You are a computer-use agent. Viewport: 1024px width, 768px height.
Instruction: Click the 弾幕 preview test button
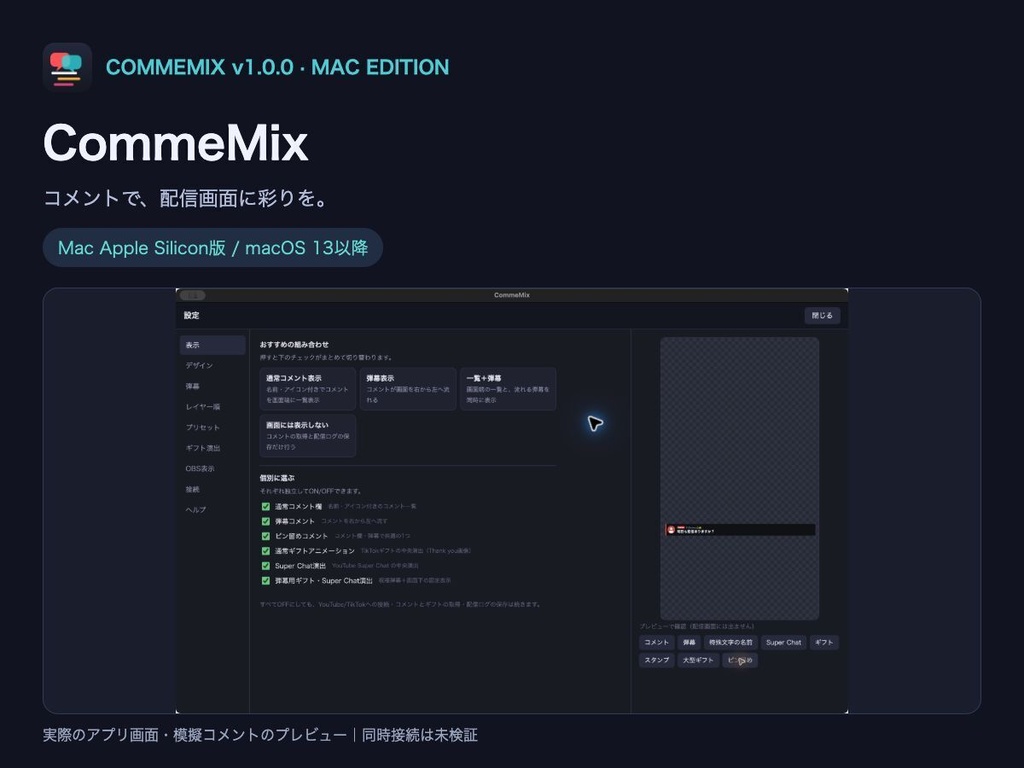[689, 643]
